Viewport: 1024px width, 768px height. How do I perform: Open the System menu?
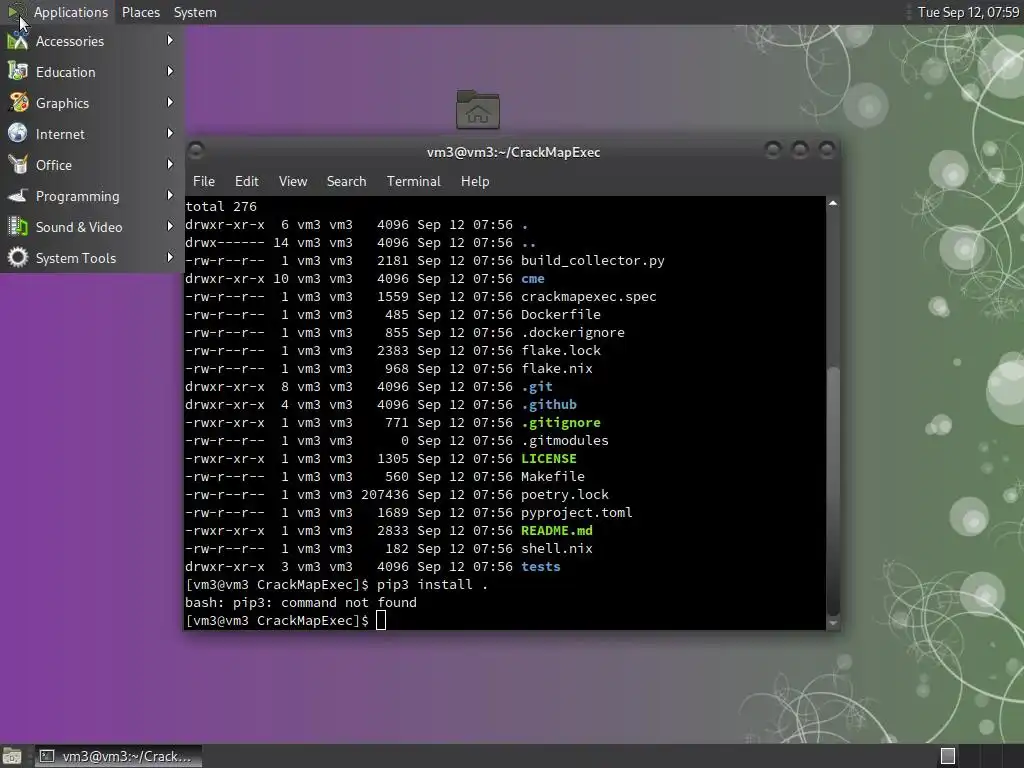coord(195,12)
